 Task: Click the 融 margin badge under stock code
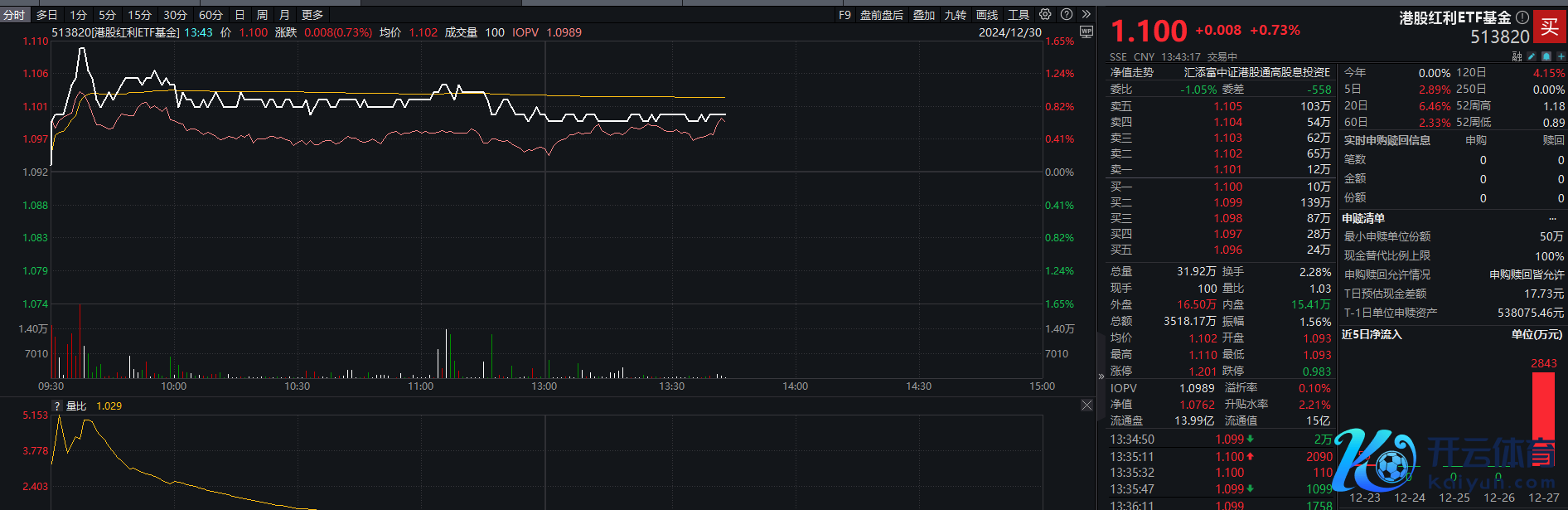[1517, 56]
